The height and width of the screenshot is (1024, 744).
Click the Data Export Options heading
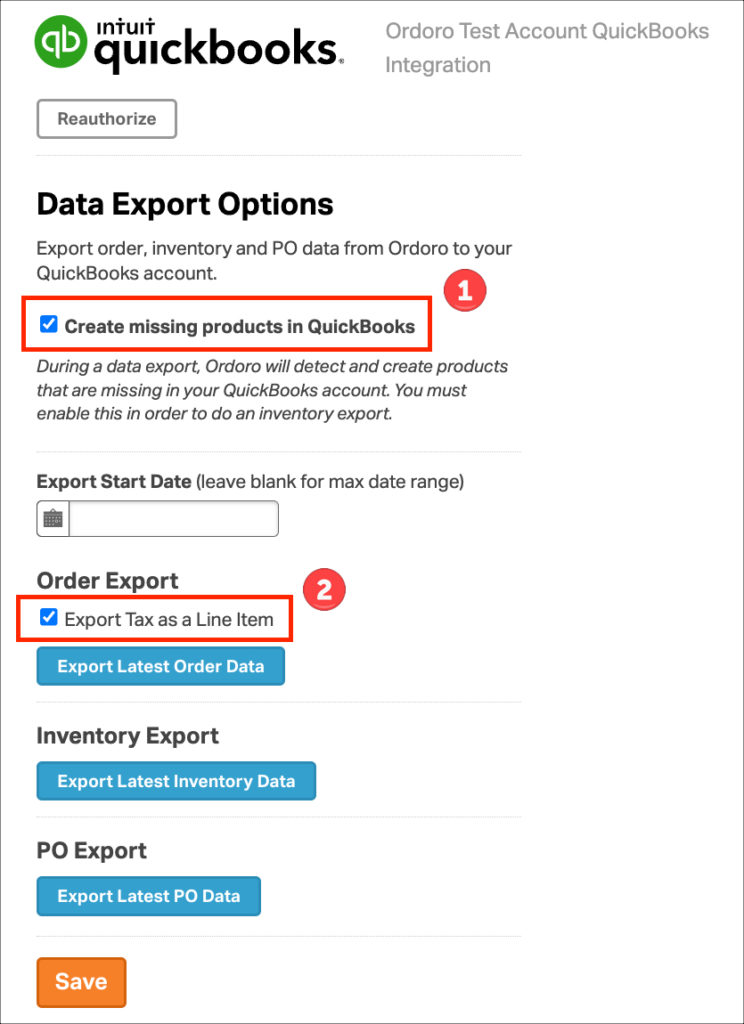(x=185, y=204)
